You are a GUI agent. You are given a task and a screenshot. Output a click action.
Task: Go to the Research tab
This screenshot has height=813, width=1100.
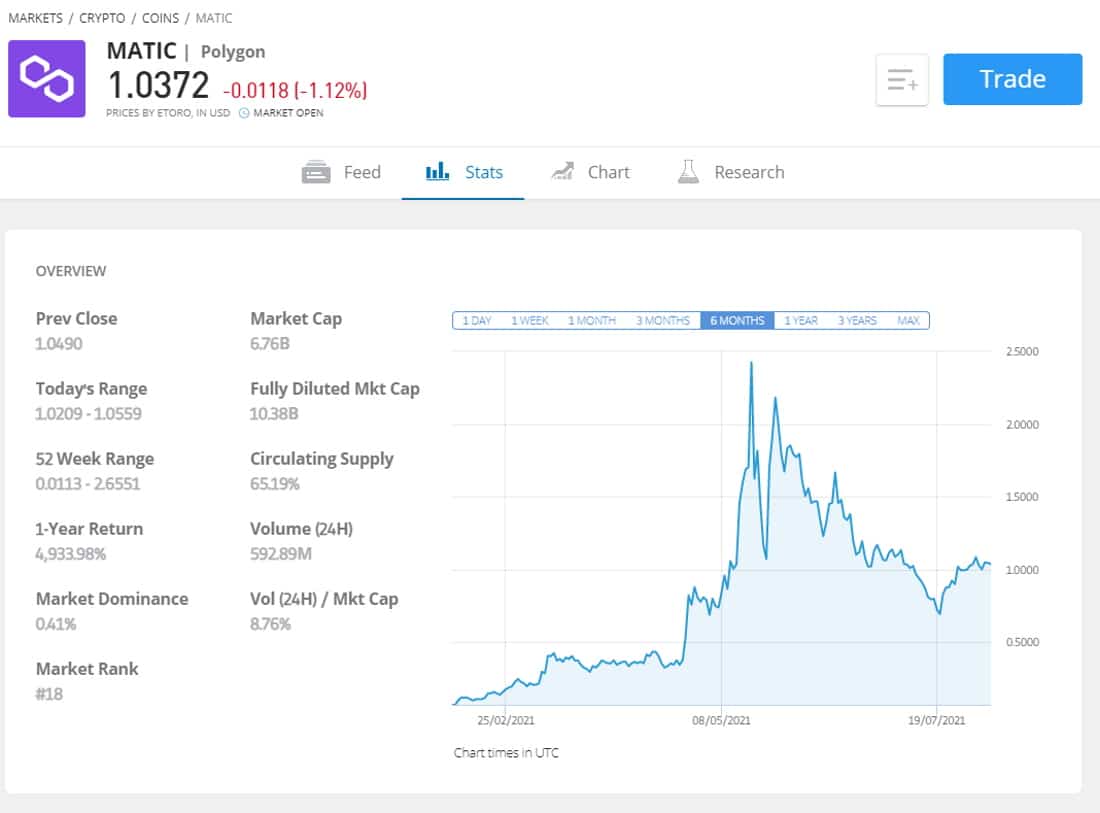pyautogui.click(x=730, y=173)
